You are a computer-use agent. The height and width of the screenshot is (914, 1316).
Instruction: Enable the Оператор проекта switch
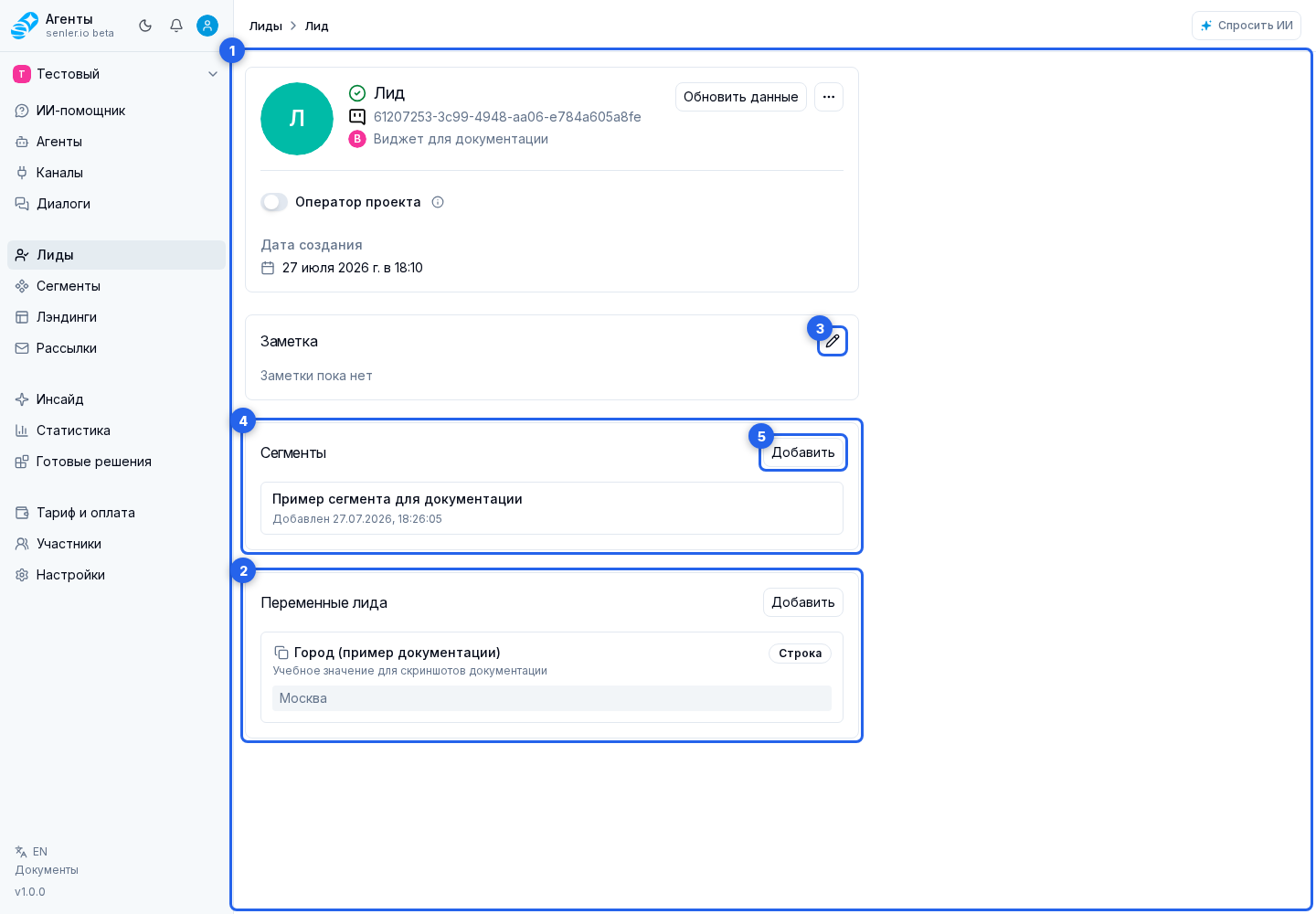click(274, 202)
